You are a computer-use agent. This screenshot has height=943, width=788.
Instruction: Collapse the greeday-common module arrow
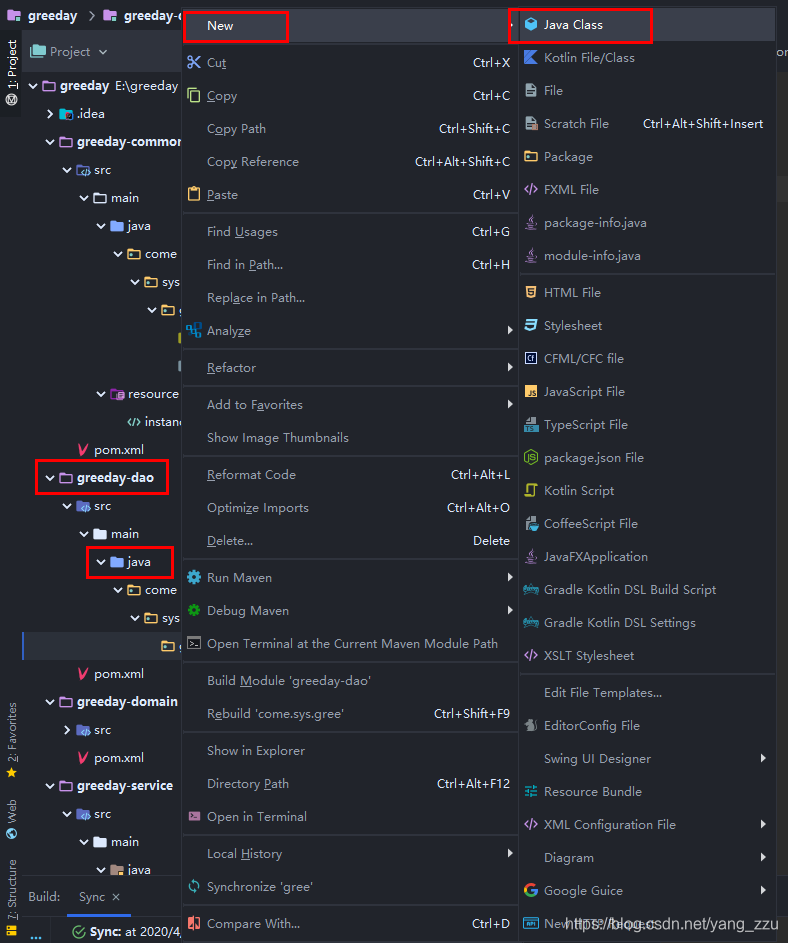(x=50, y=142)
